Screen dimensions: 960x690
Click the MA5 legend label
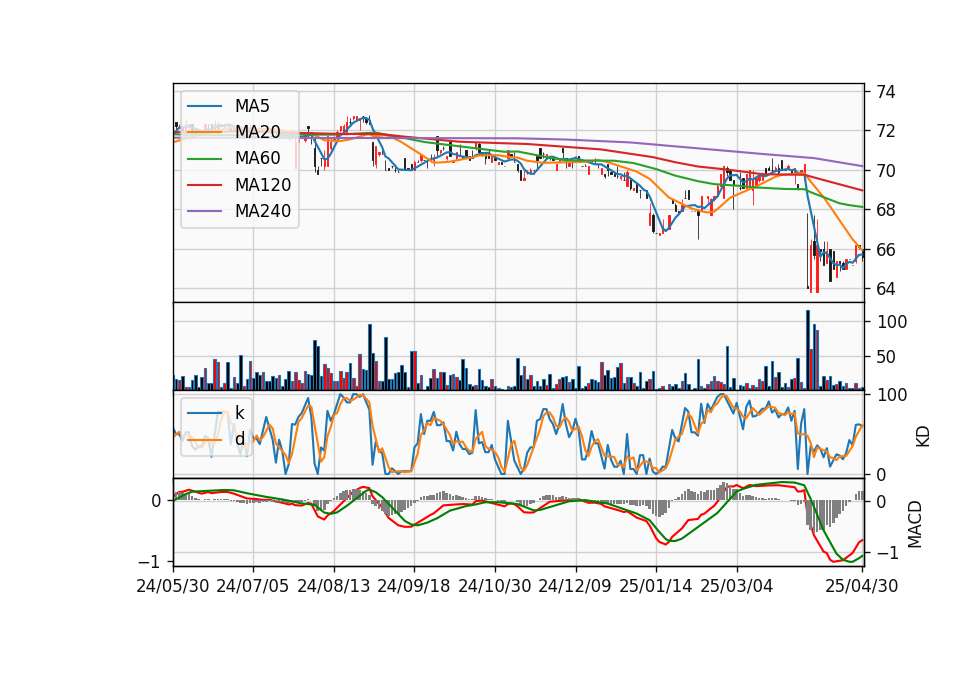tap(252, 106)
